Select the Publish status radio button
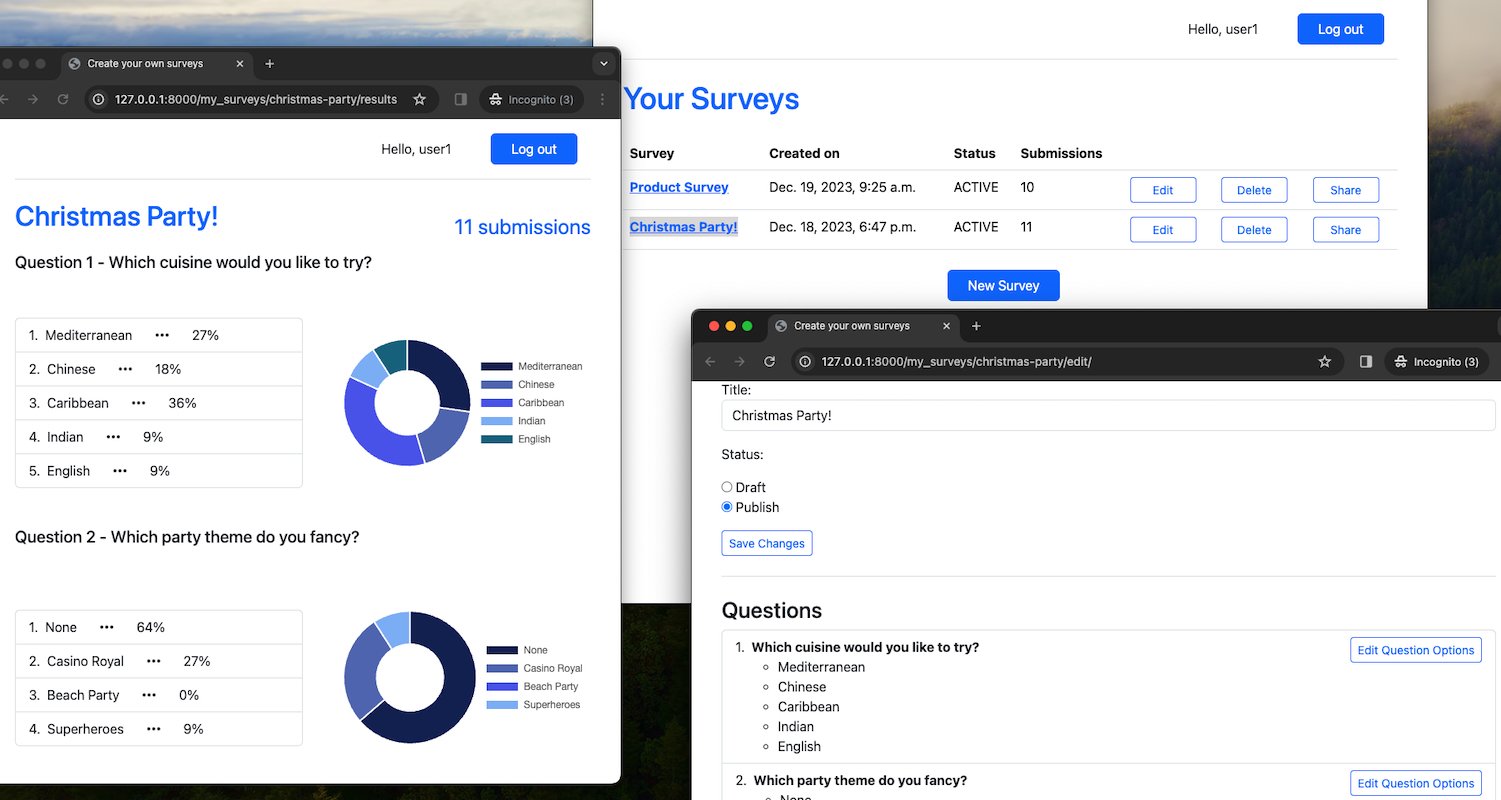 (727, 507)
